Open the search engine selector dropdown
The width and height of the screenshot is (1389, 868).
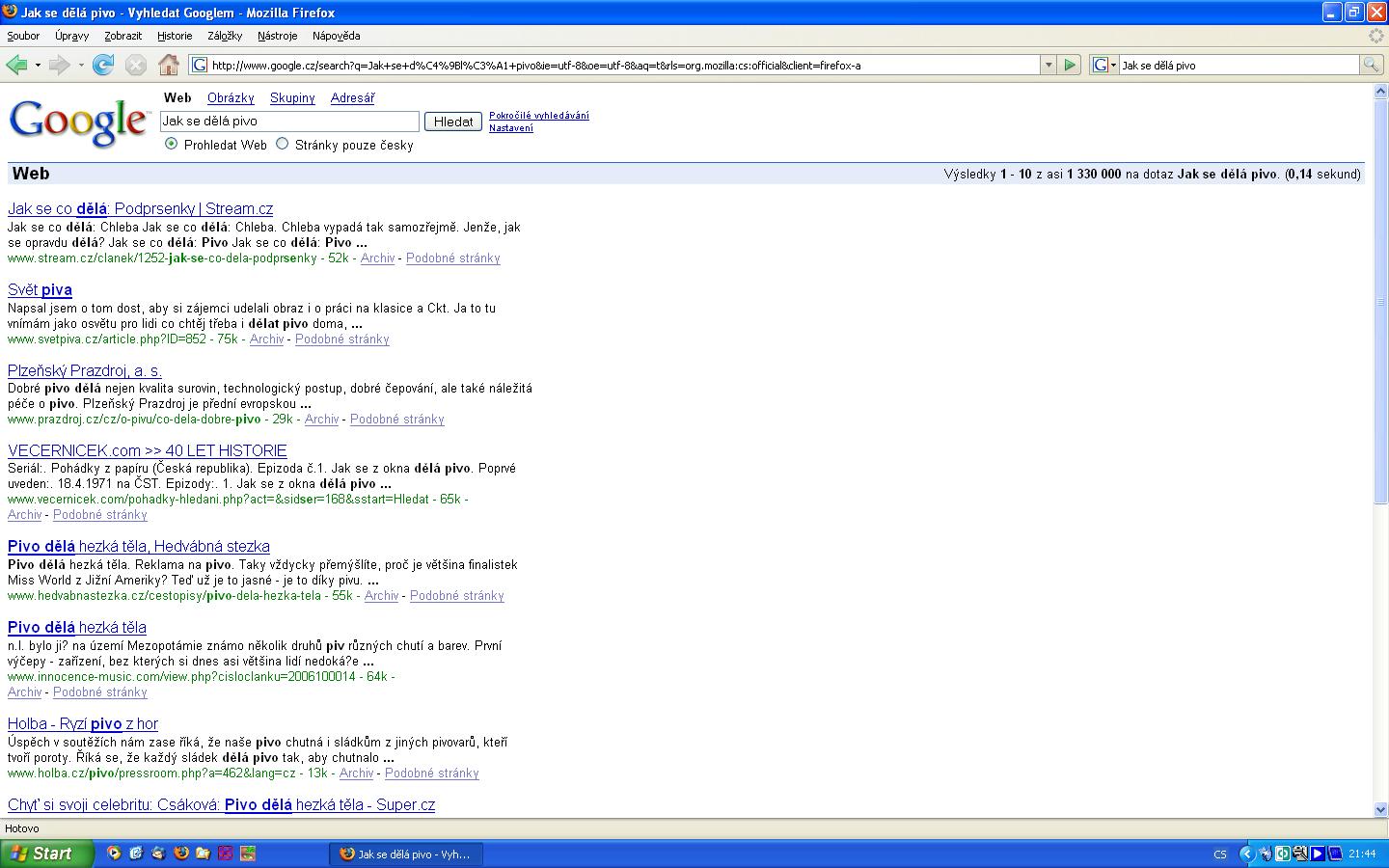pos(1103,65)
